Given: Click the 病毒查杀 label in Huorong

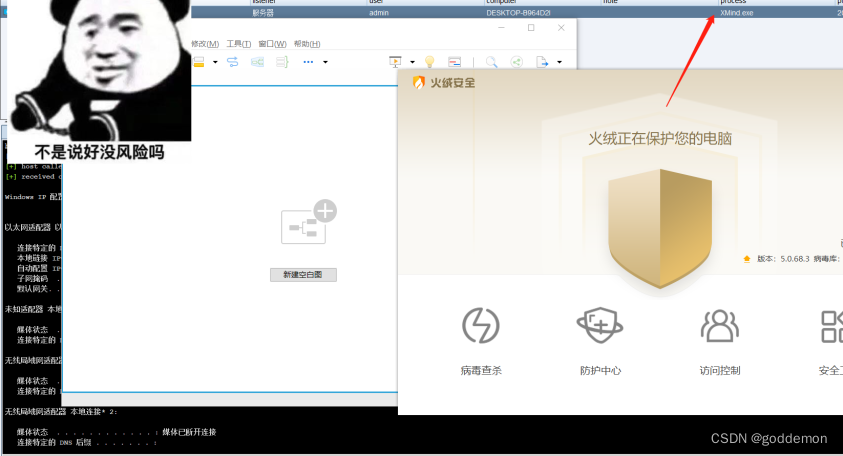Looking at the screenshot, I should pos(481,370).
